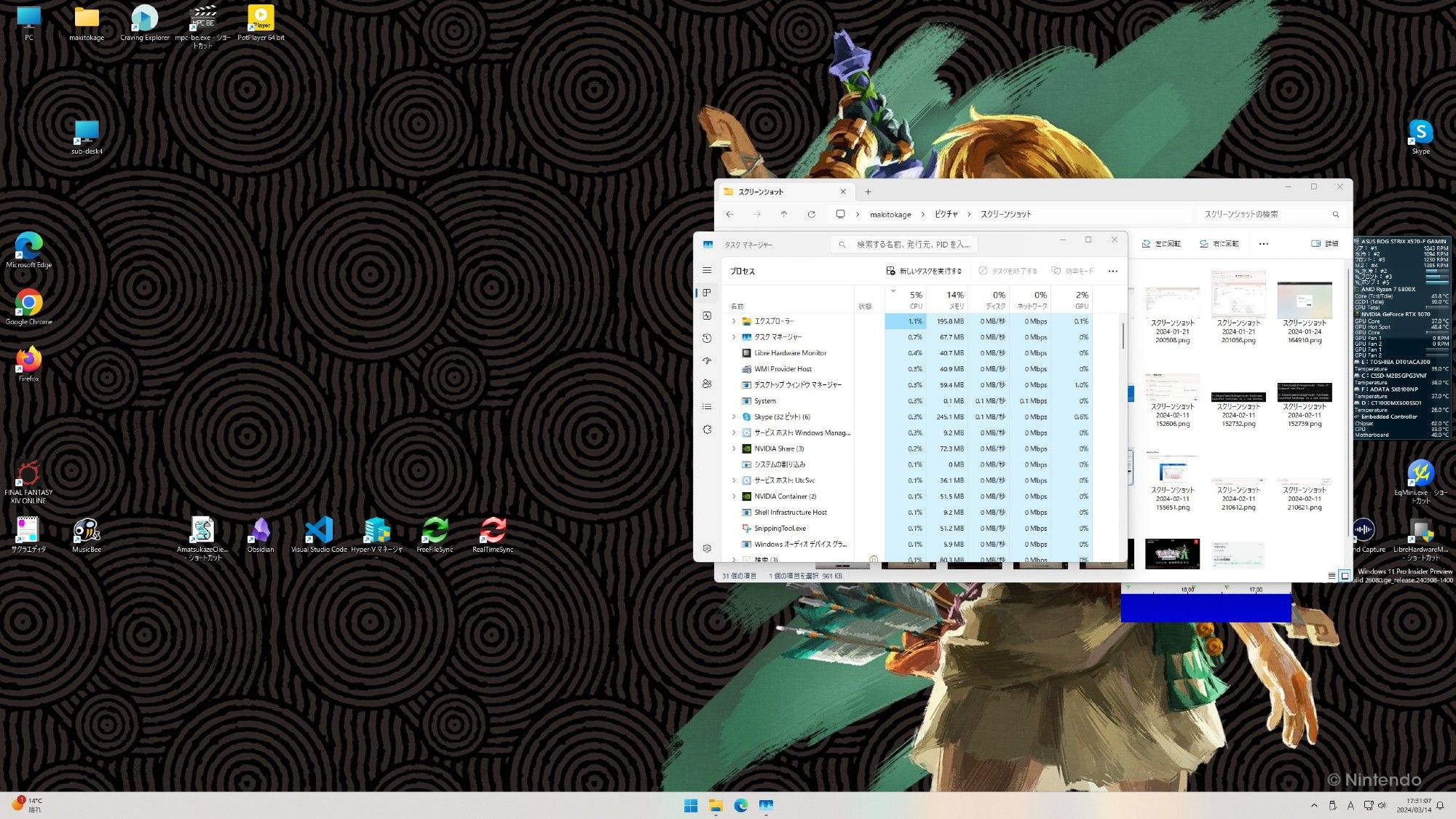Click makitokage breadcrumb in Explorer address bar
The height and width of the screenshot is (819, 1456).
pos(890,215)
